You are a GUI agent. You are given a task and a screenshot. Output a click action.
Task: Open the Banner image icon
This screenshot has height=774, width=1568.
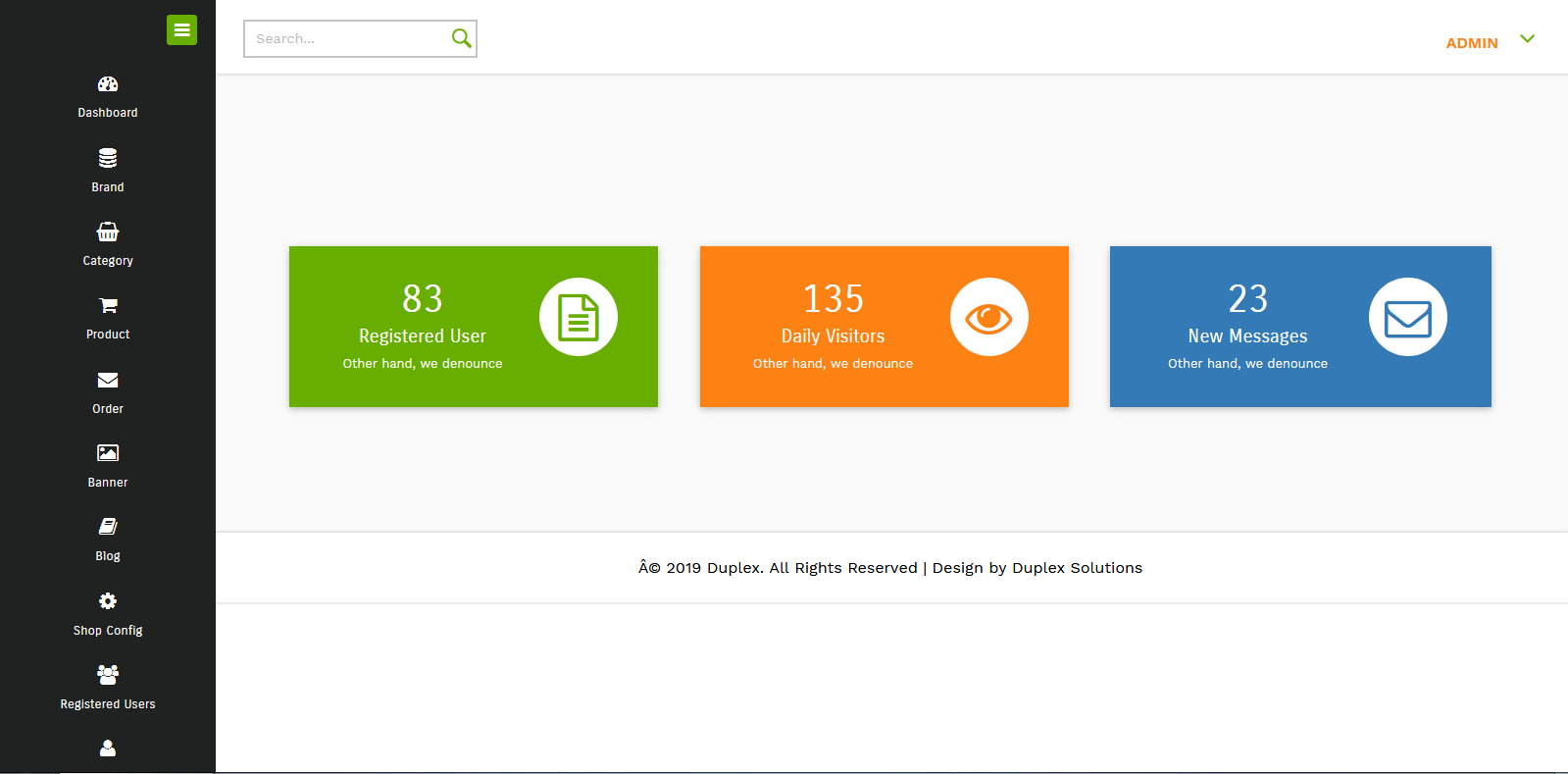click(x=108, y=453)
